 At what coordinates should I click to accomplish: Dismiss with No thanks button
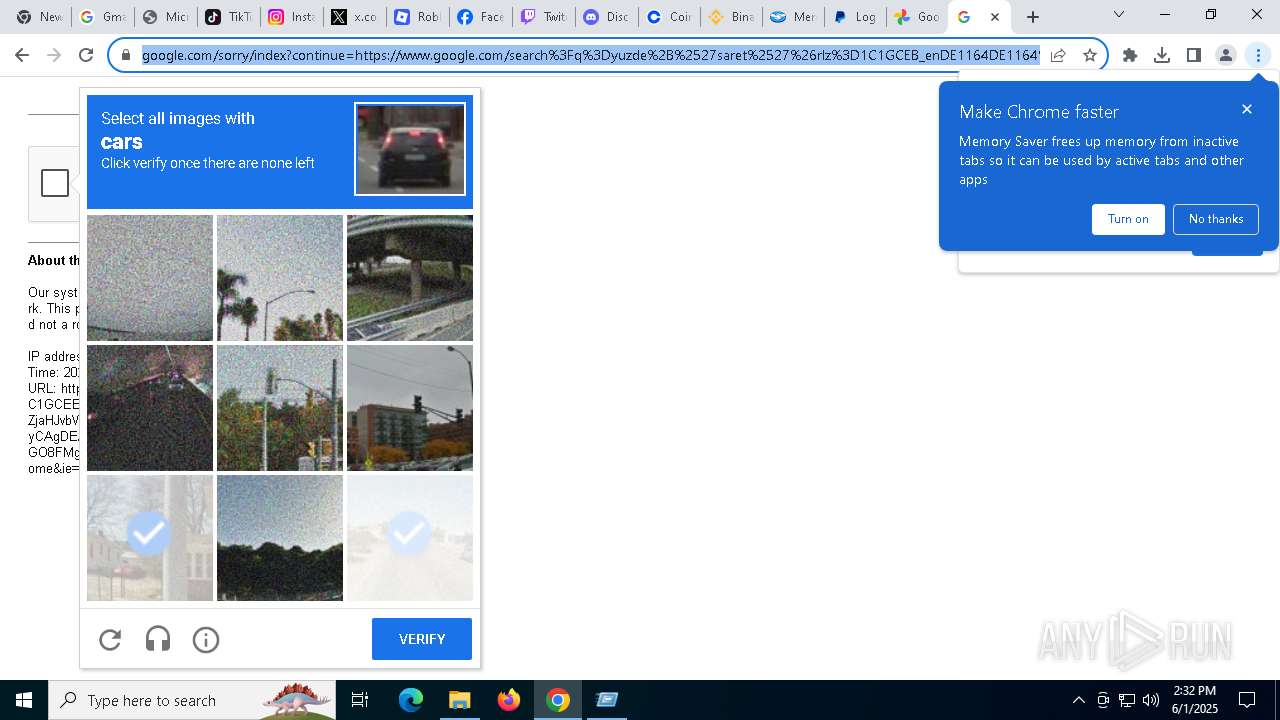click(x=1216, y=219)
